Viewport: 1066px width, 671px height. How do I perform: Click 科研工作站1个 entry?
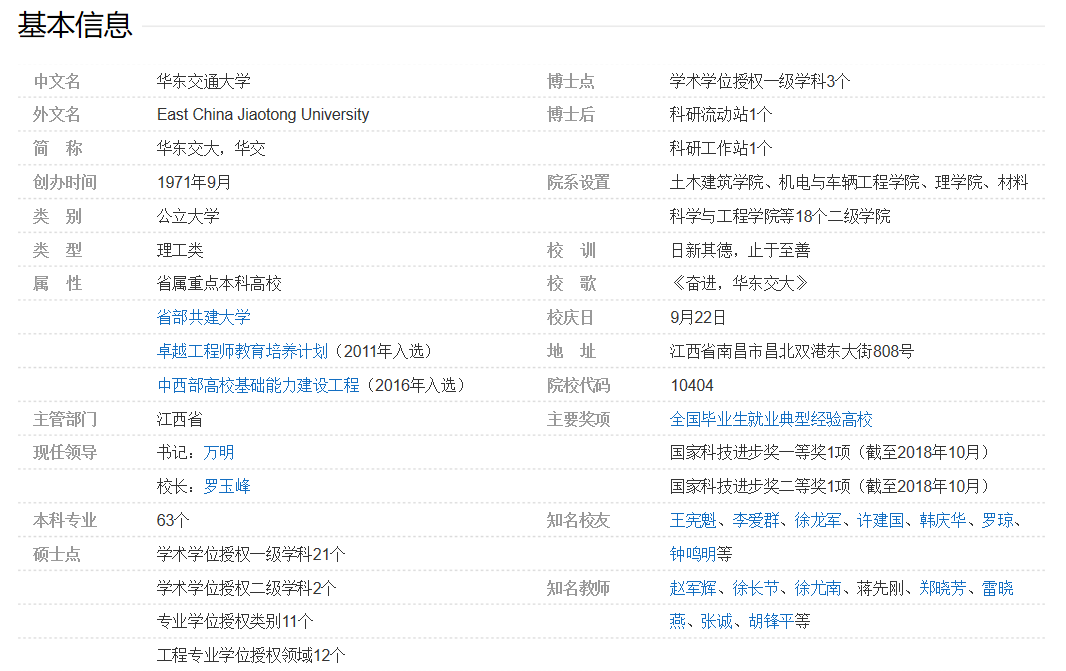coord(721,148)
